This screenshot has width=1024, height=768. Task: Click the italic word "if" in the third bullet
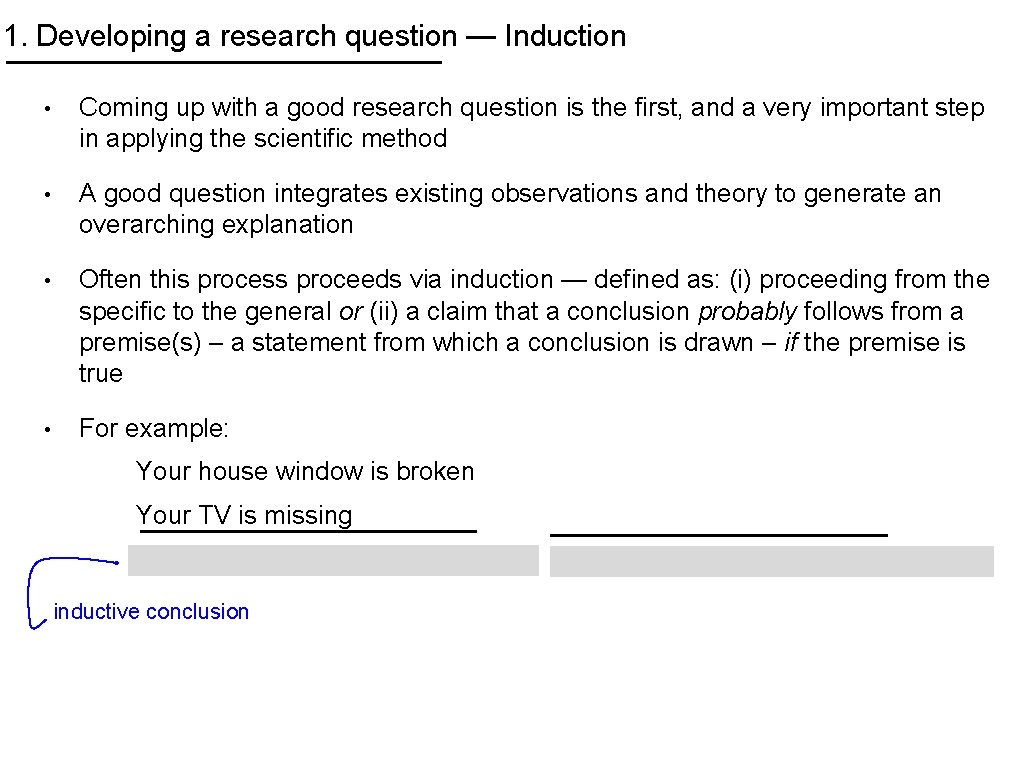789,342
